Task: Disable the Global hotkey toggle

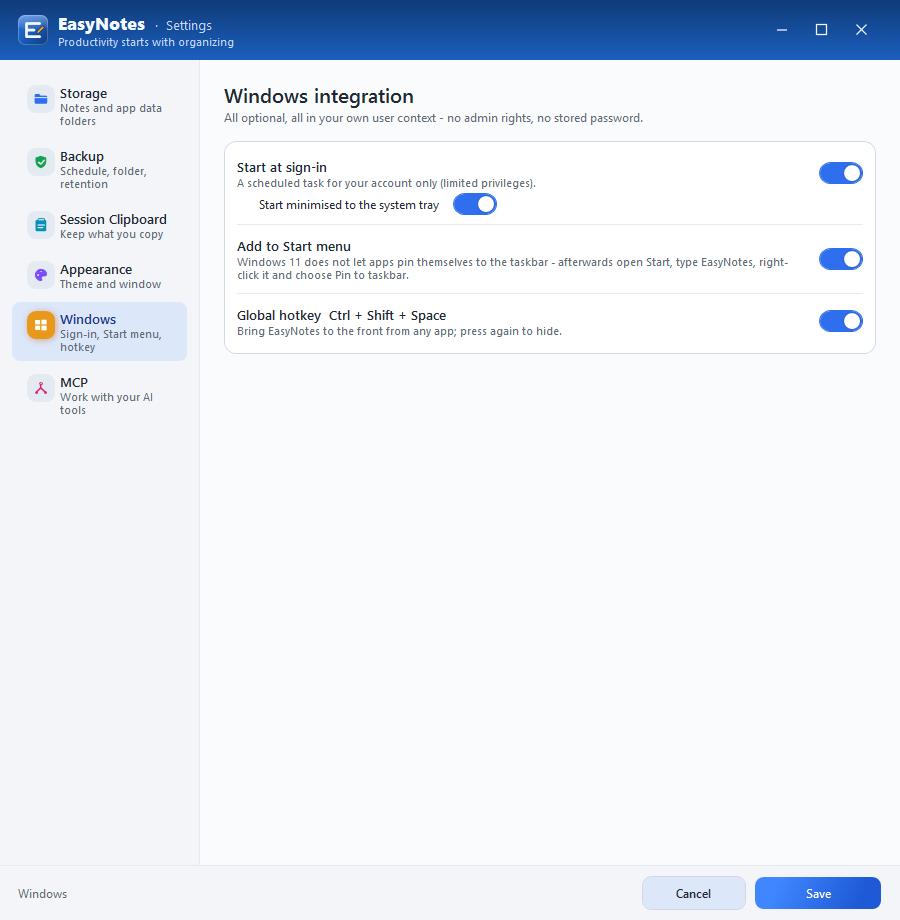Action: click(841, 321)
